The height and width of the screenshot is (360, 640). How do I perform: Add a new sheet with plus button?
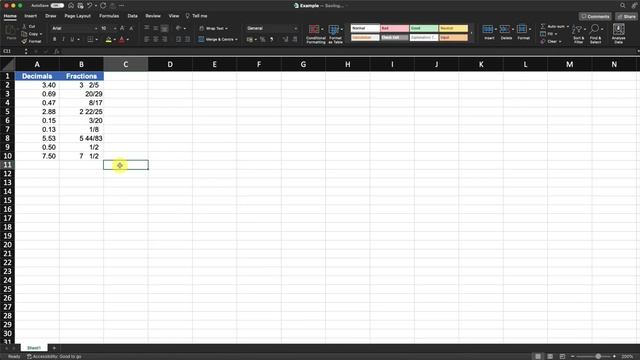tap(54, 348)
